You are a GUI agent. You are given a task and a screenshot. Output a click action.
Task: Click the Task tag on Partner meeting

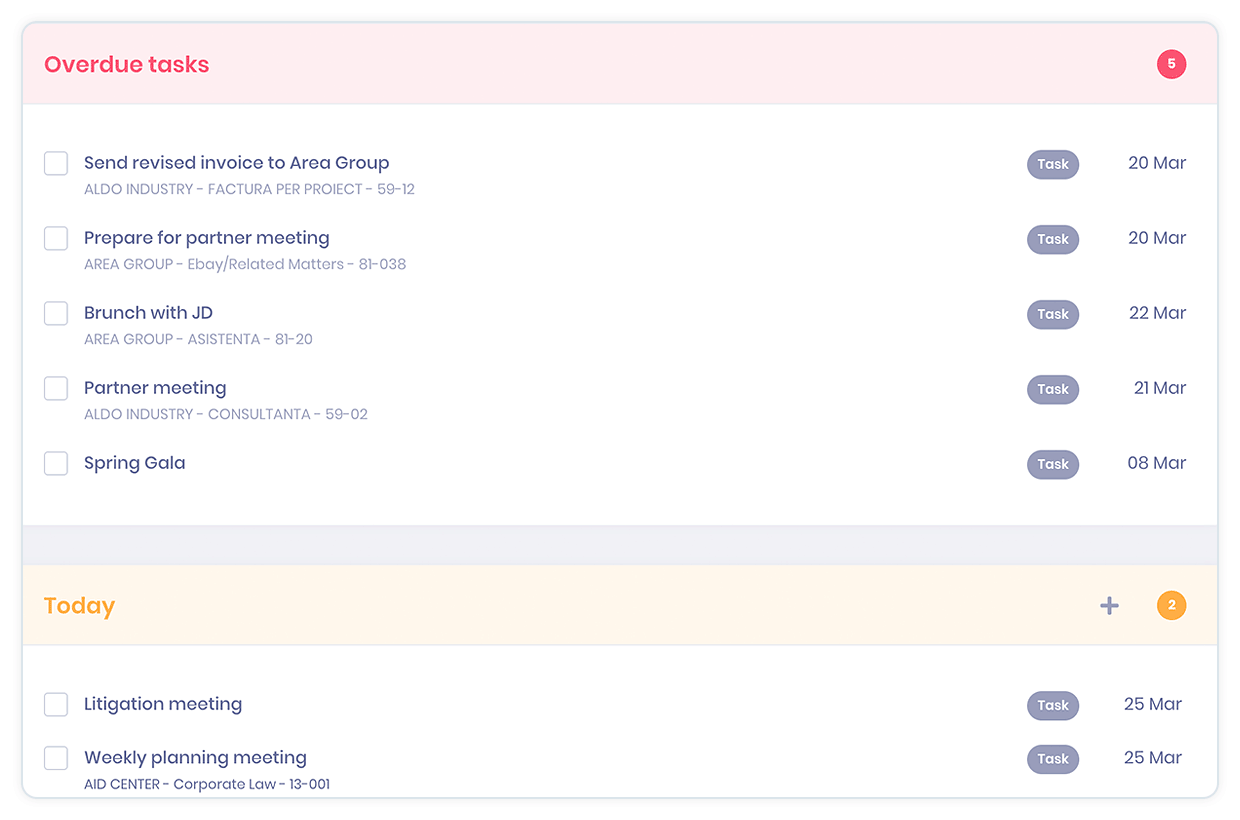coord(1053,389)
